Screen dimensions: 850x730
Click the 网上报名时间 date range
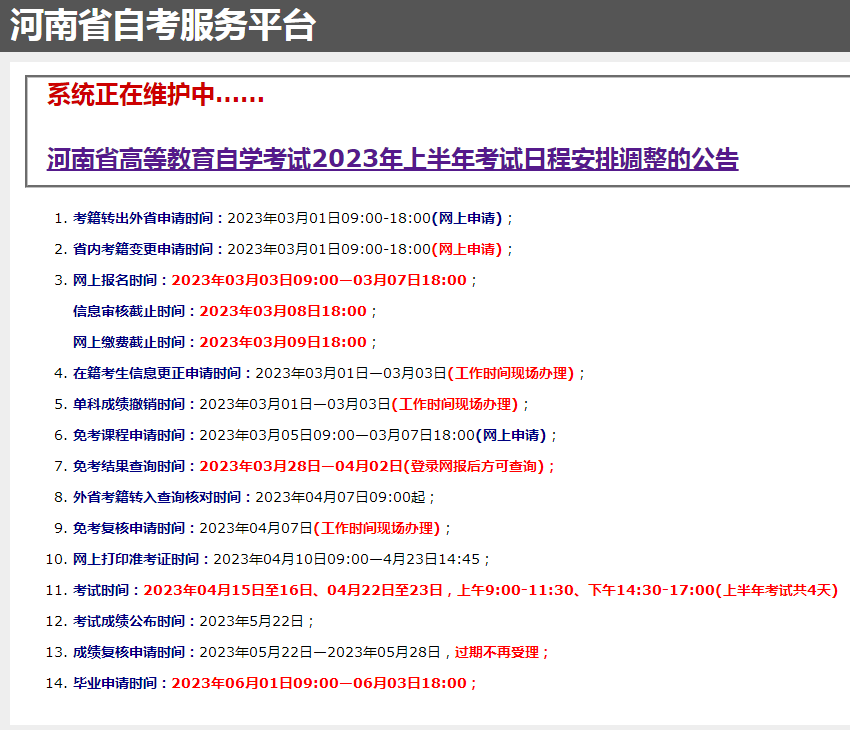pyautogui.click(x=318, y=280)
